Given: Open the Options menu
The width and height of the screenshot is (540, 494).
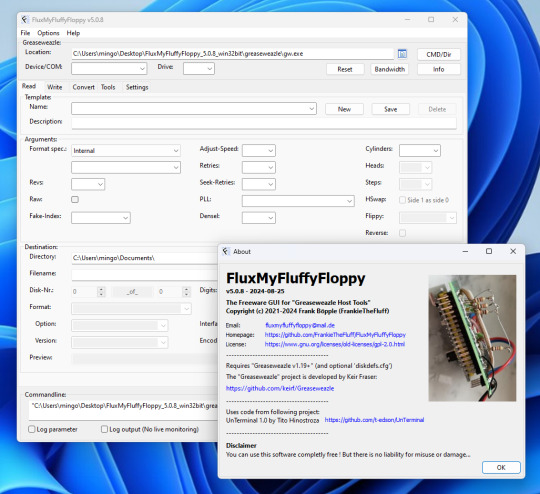Looking at the screenshot, I should click(48, 33).
